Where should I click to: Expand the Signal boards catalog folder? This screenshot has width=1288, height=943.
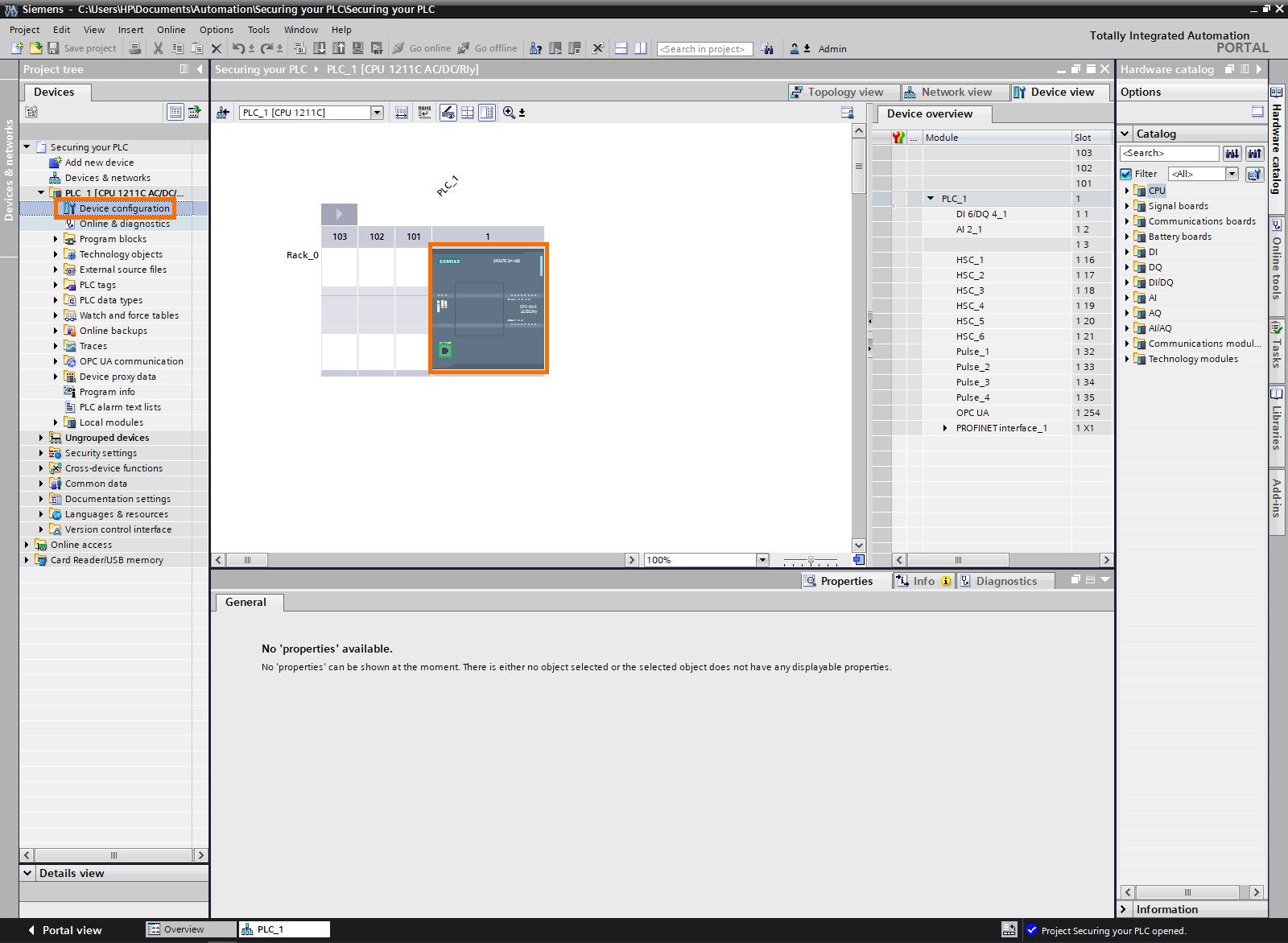(1127, 206)
